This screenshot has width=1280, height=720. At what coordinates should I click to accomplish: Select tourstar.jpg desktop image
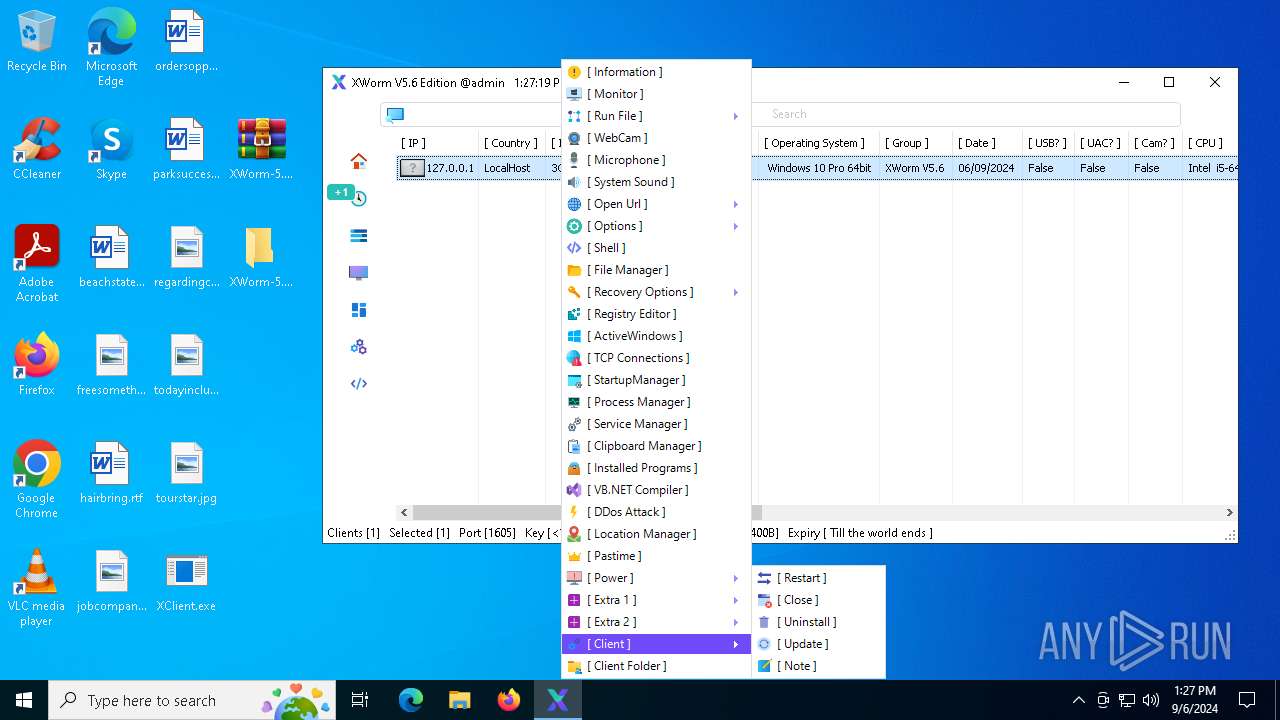tap(186, 473)
